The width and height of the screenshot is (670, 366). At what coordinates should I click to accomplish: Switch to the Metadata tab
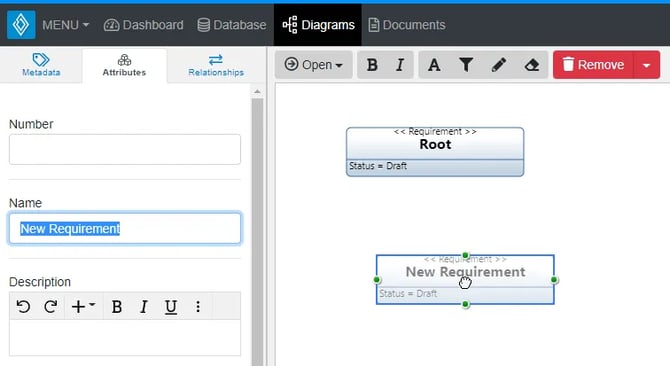pos(41,65)
